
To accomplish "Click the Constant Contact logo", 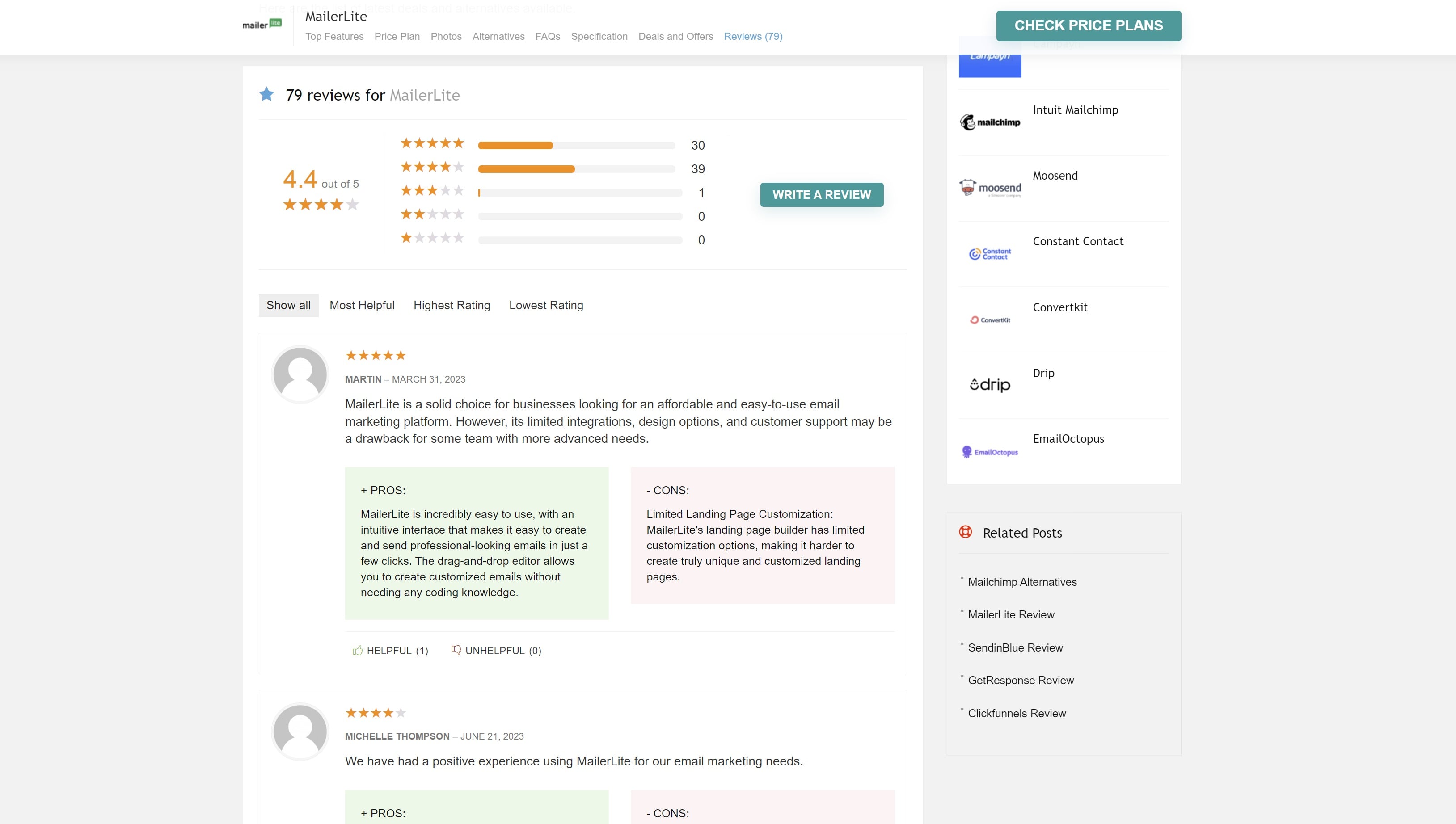I will click(990, 254).
